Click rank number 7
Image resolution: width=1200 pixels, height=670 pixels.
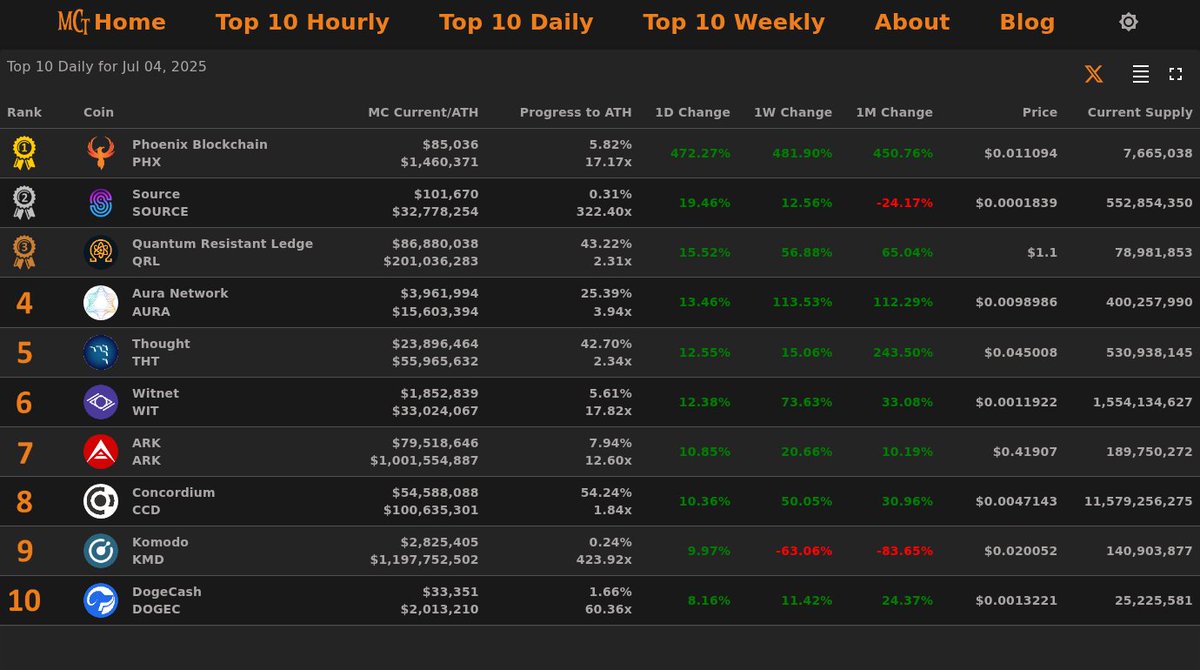click(x=24, y=453)
